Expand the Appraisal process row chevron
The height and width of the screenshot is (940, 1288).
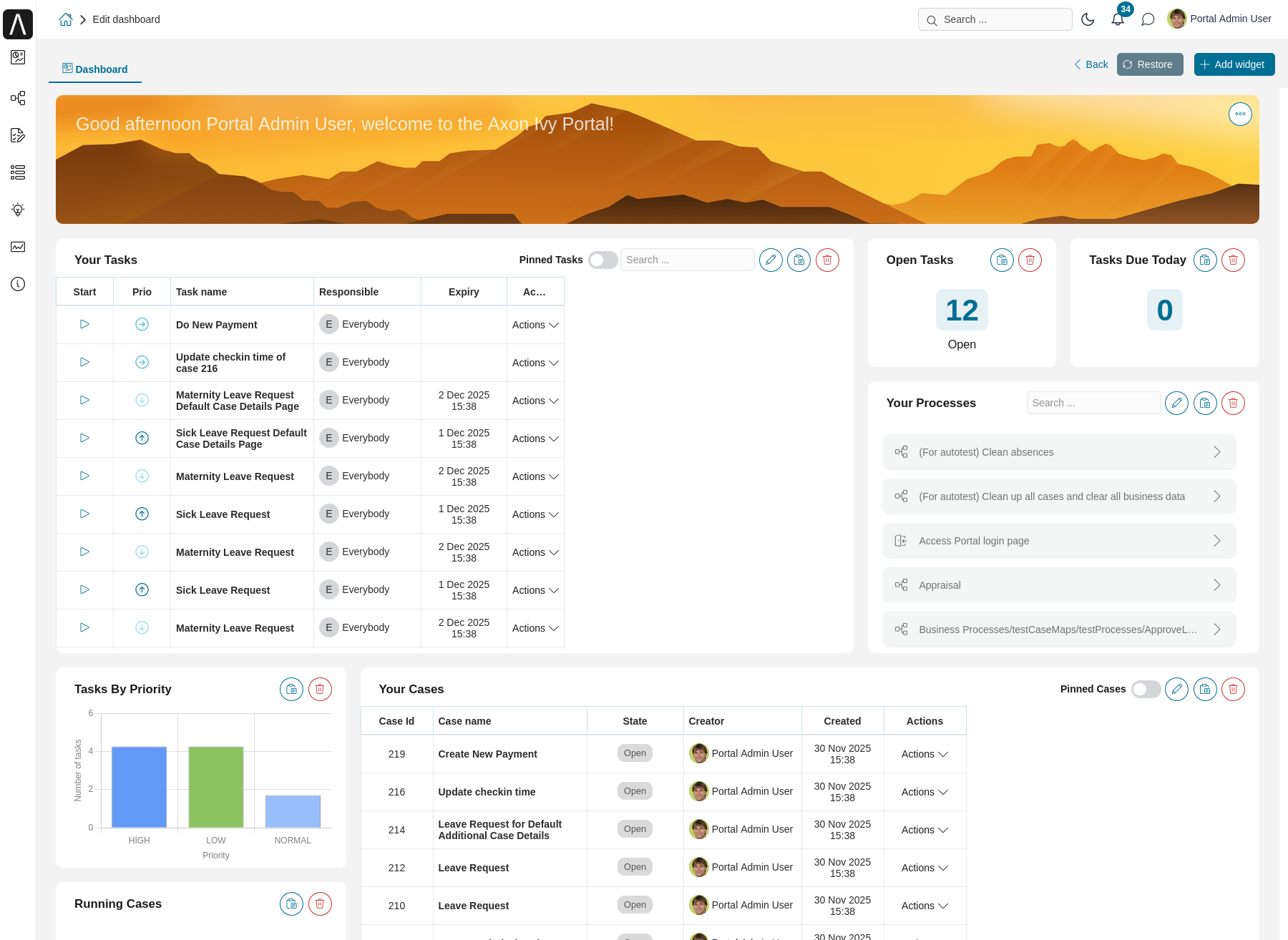point(1216,584)
